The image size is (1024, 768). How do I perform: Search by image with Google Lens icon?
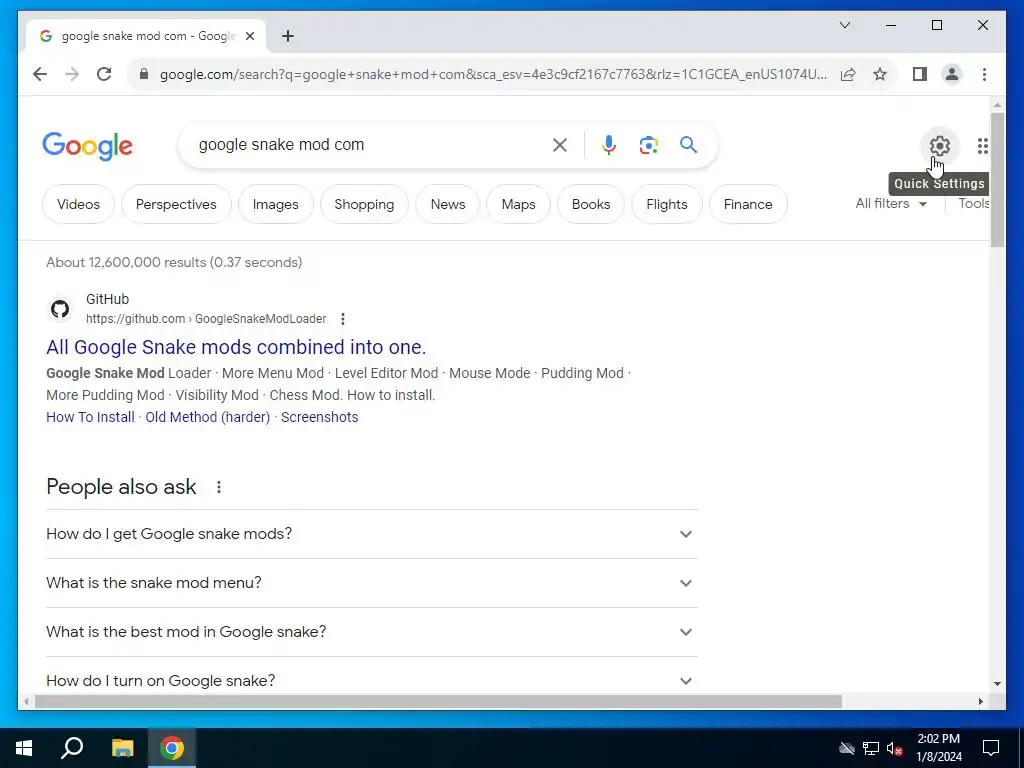click(x=648, y=145)
